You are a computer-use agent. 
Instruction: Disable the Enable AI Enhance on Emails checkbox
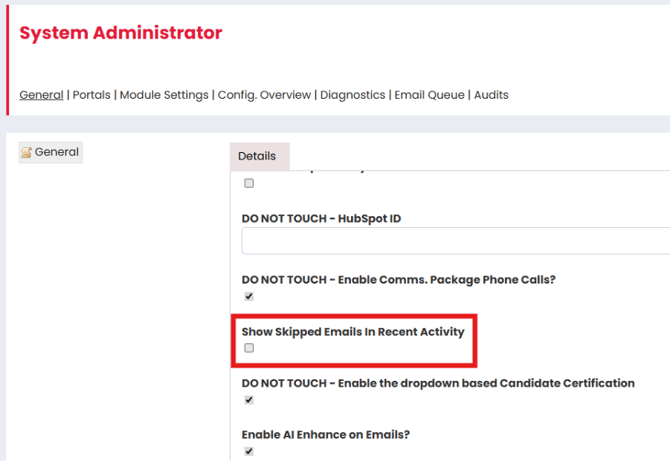click(249, 451)
